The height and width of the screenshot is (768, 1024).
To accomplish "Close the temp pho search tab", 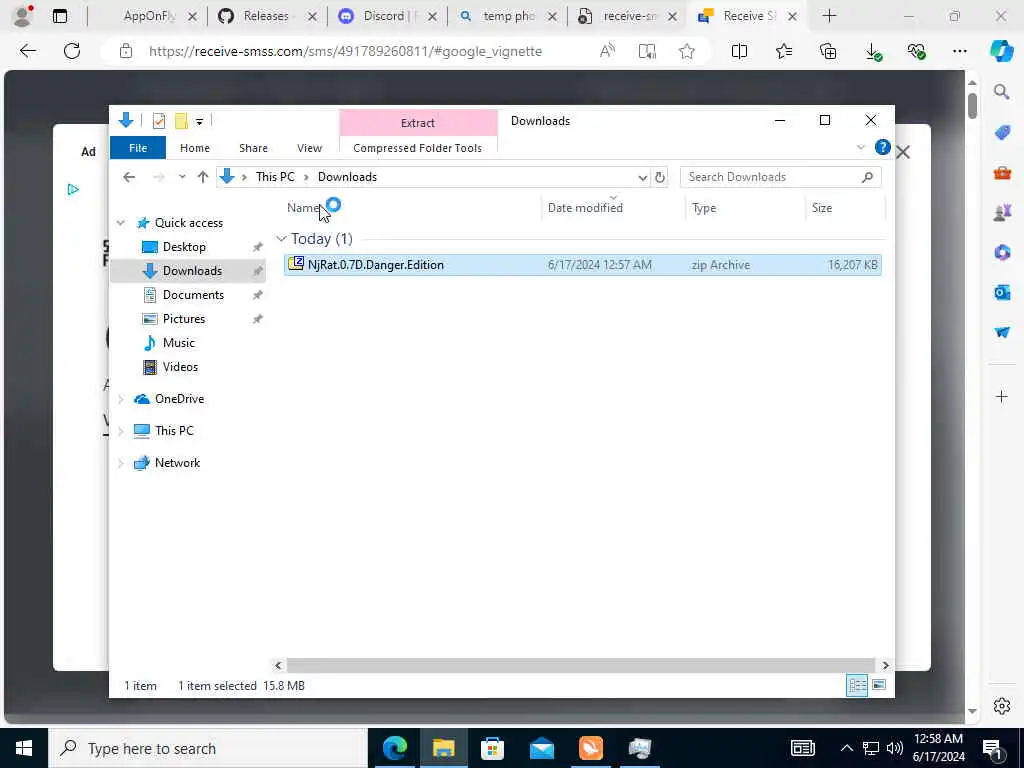I will pos(552,16).
